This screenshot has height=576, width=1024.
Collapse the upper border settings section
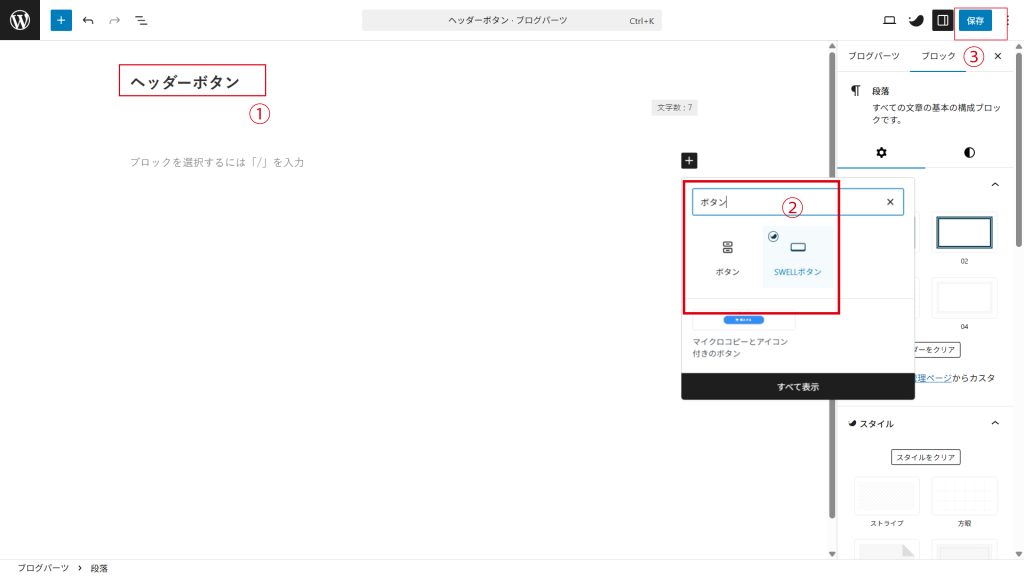click(995, 185)
